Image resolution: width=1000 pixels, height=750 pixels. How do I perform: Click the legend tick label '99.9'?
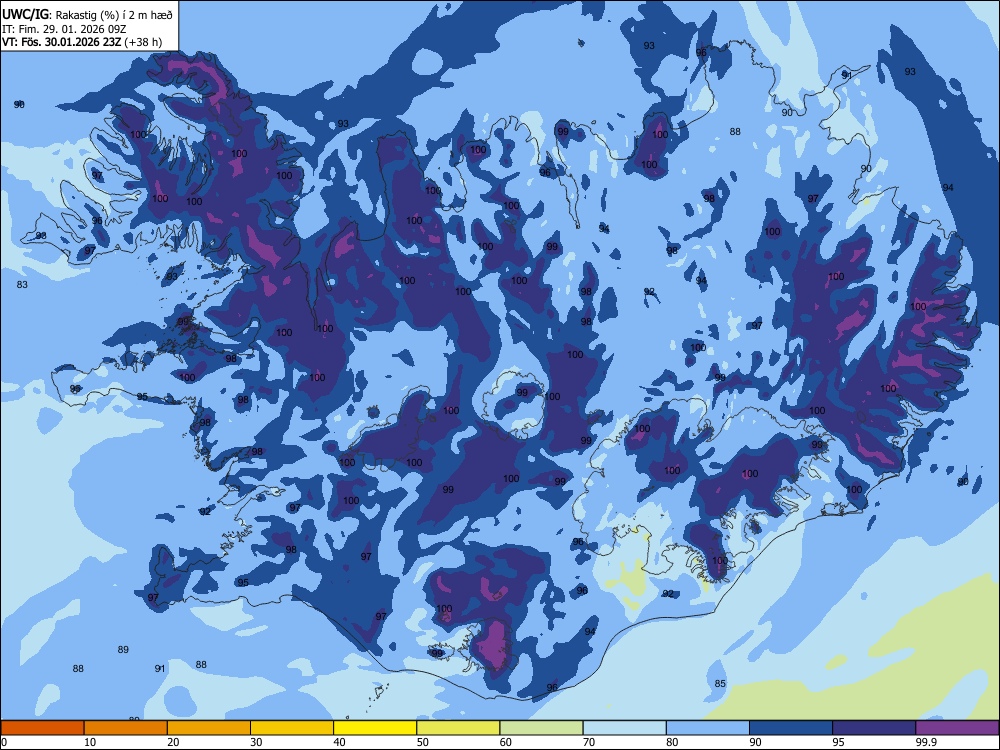coord(926,742)
